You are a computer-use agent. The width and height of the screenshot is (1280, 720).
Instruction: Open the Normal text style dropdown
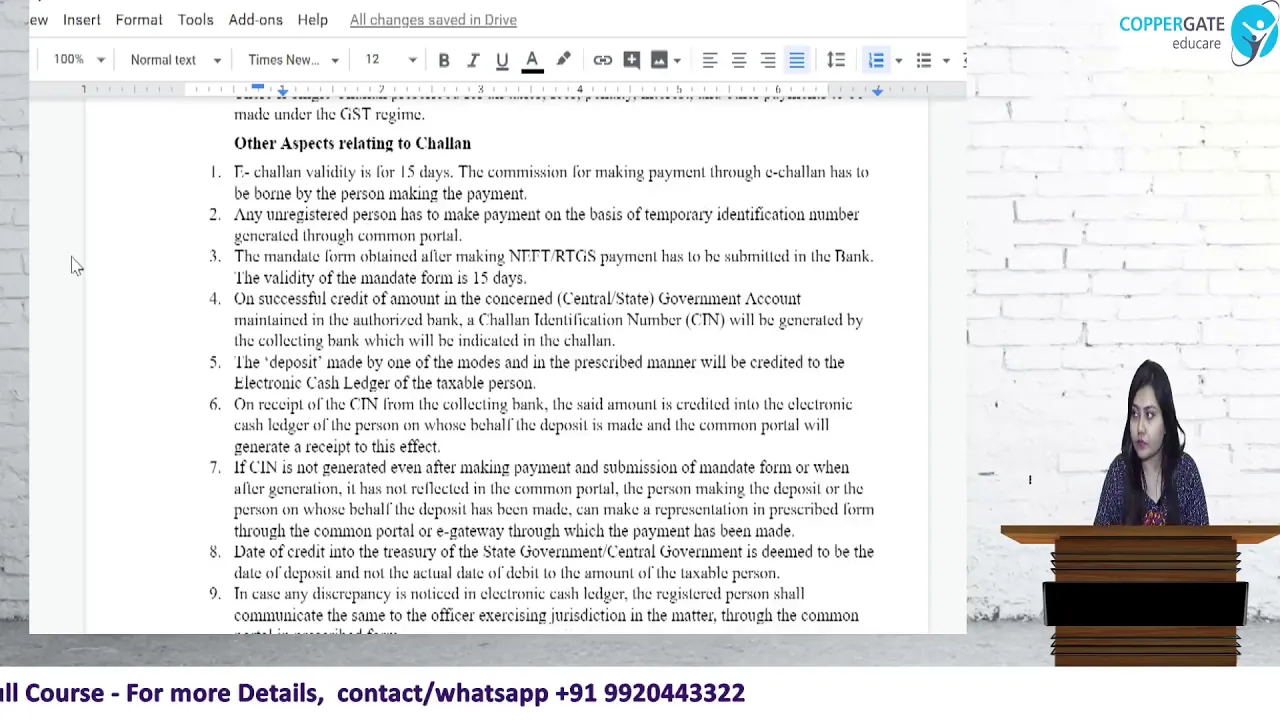coord(175,60)
